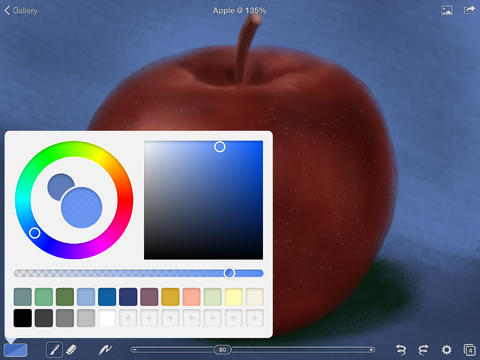Viewport: 480px width, 360px height.
Task: Tap the Apple @ 135% title
Action: pyautogui.click(x=239, y=11)
